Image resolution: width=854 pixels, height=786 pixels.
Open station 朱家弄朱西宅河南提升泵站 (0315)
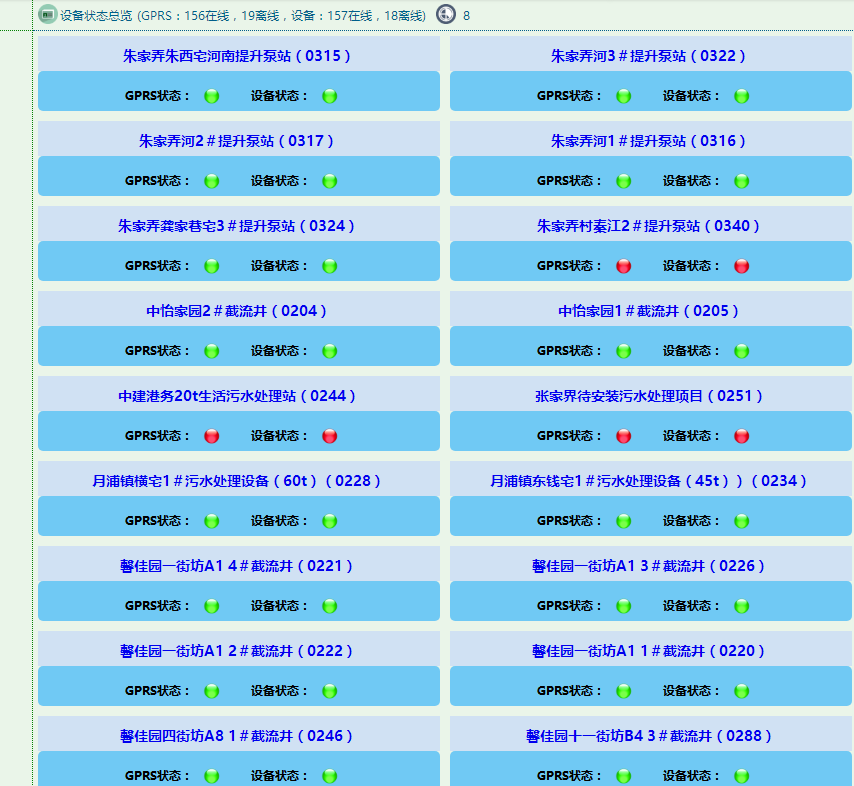(237, 56)
